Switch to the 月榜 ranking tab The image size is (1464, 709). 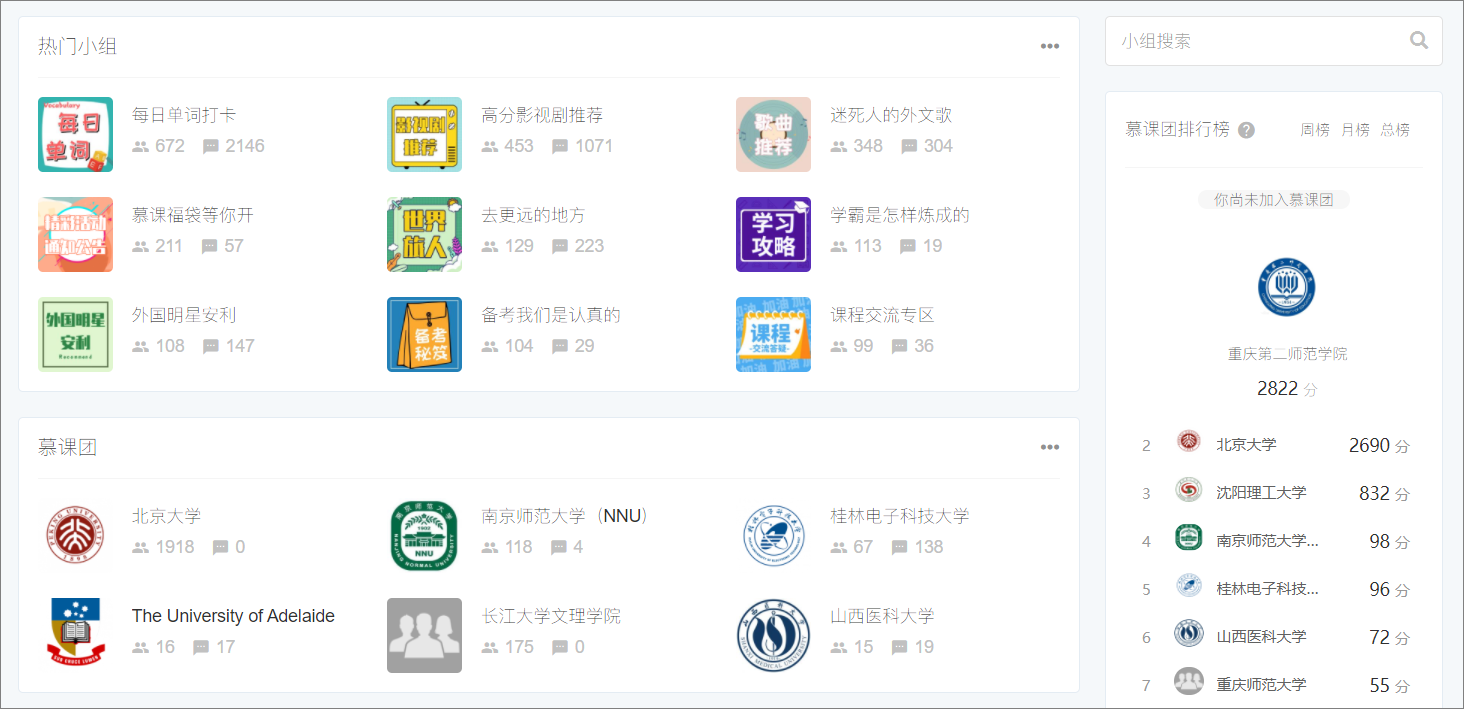coord(1355,129)
